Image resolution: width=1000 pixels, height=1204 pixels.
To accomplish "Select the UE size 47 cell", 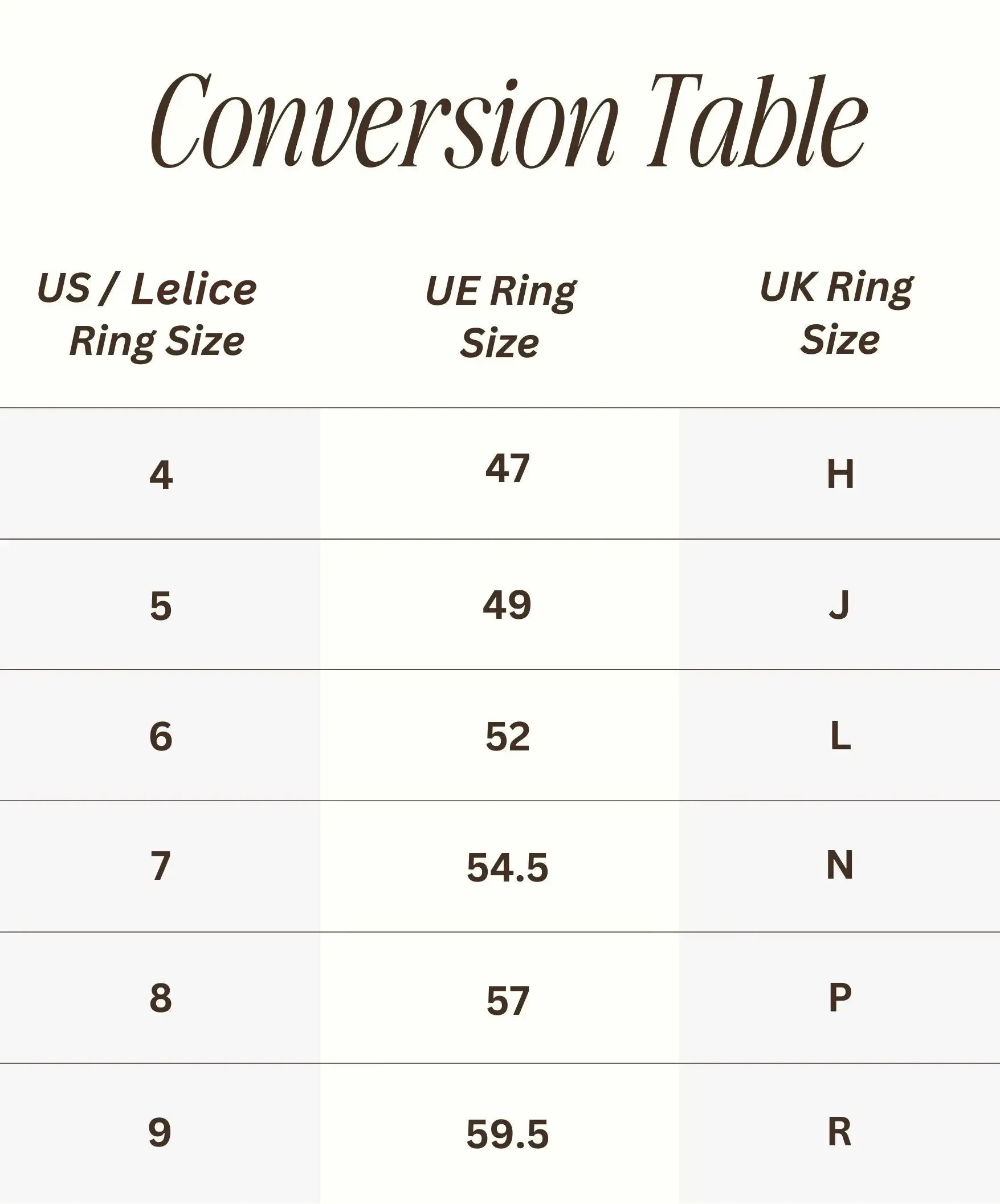I will [508, 468].
